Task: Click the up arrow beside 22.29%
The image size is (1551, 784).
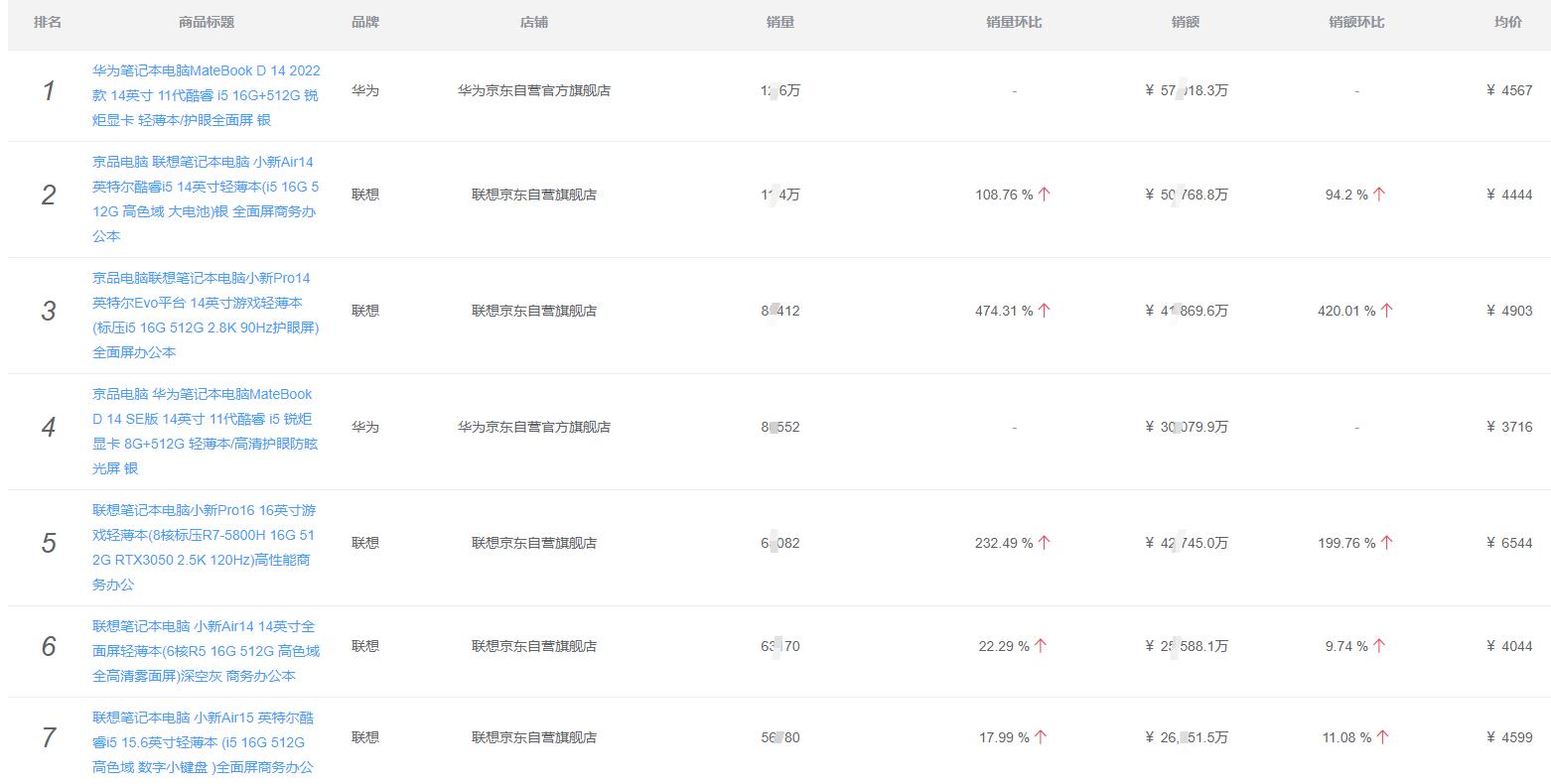Action: (1039, 645)
